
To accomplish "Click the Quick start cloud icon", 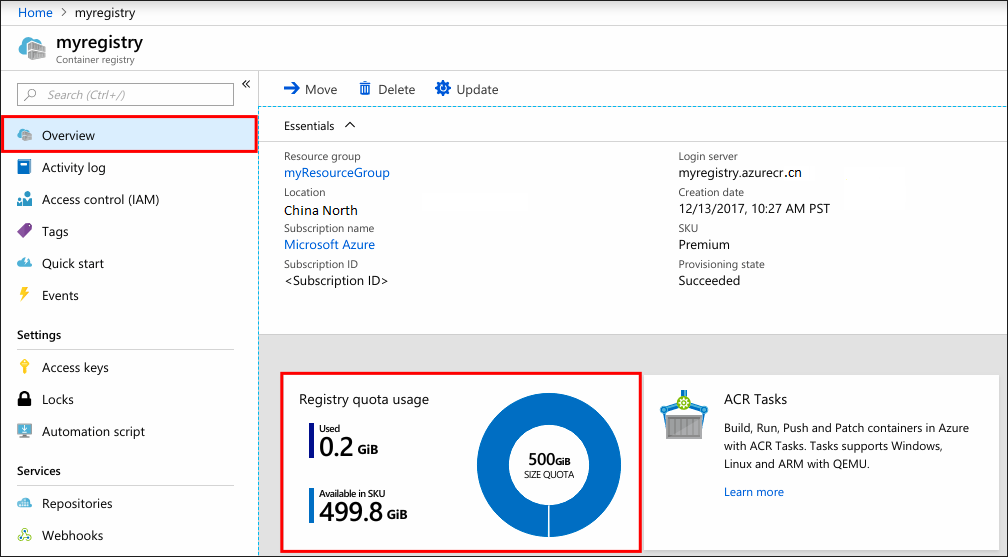I will point(25,264).
